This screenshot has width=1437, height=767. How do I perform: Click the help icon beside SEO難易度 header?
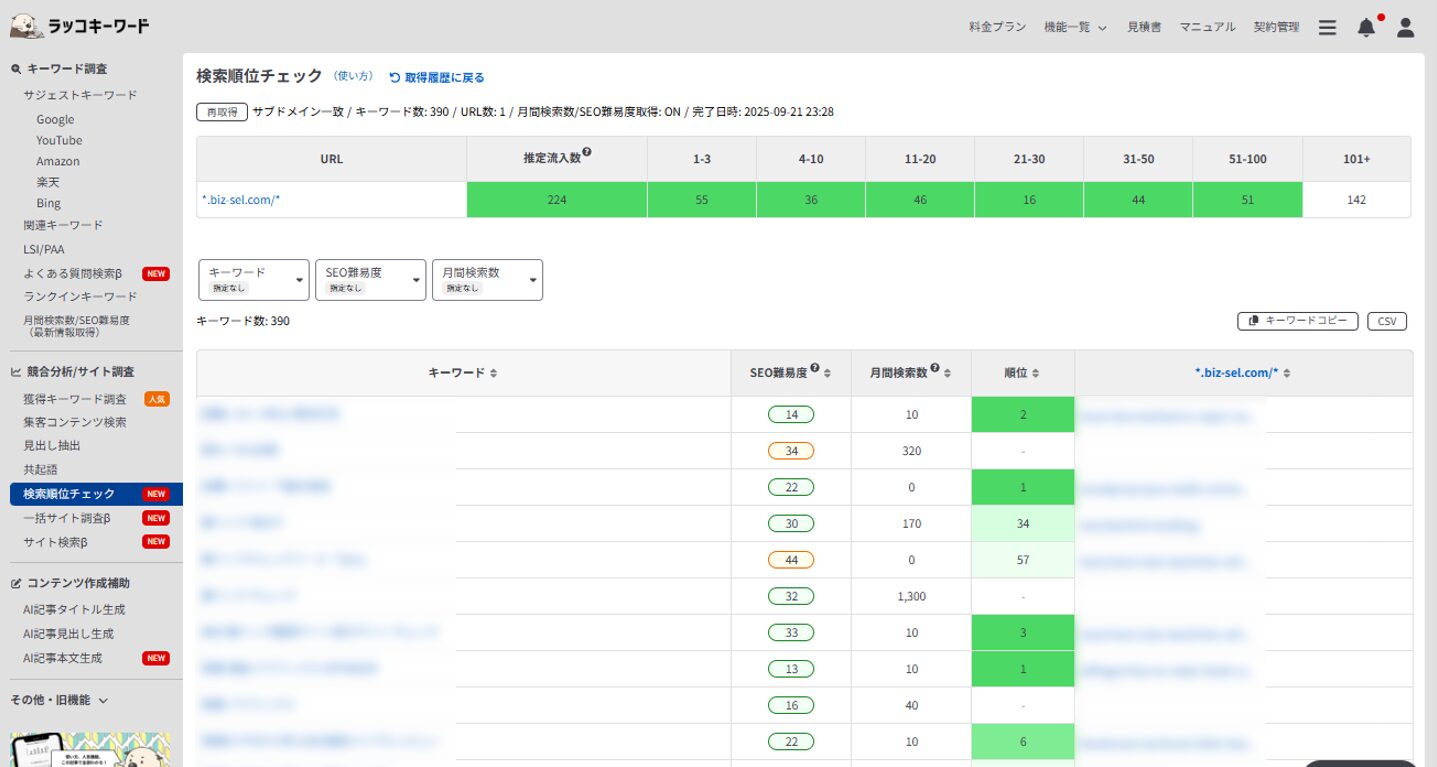pyautogui.click(x=815, y=368)
